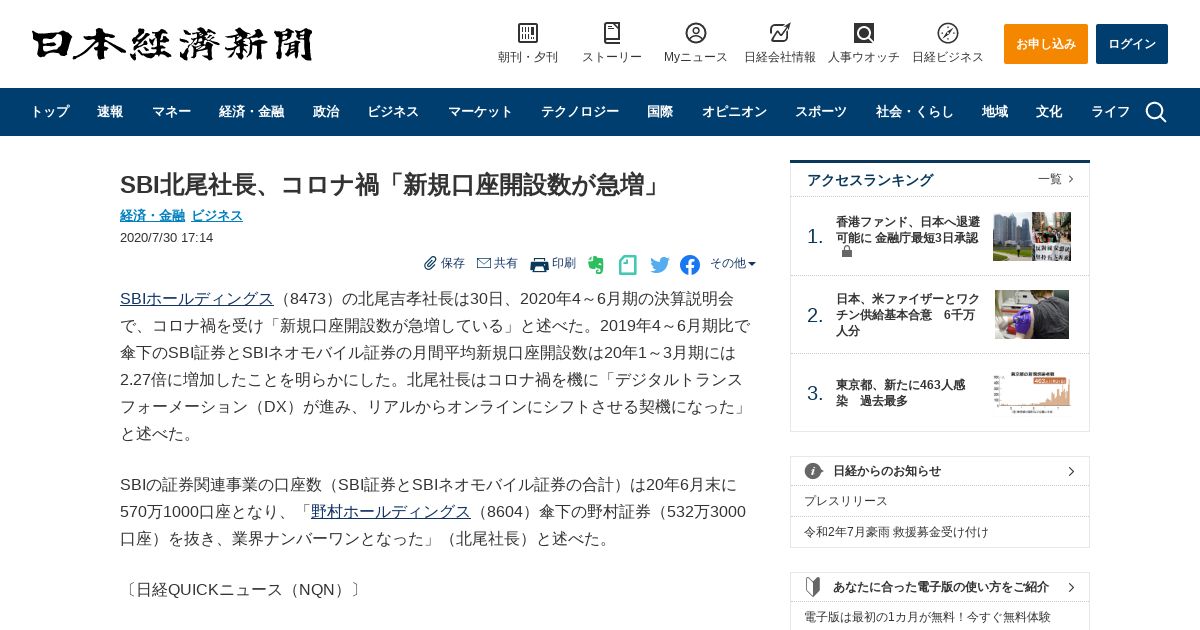Select 国際 in the navigation menu
The width and height of the screenshot is (1200, 630).
pos(660,112)
